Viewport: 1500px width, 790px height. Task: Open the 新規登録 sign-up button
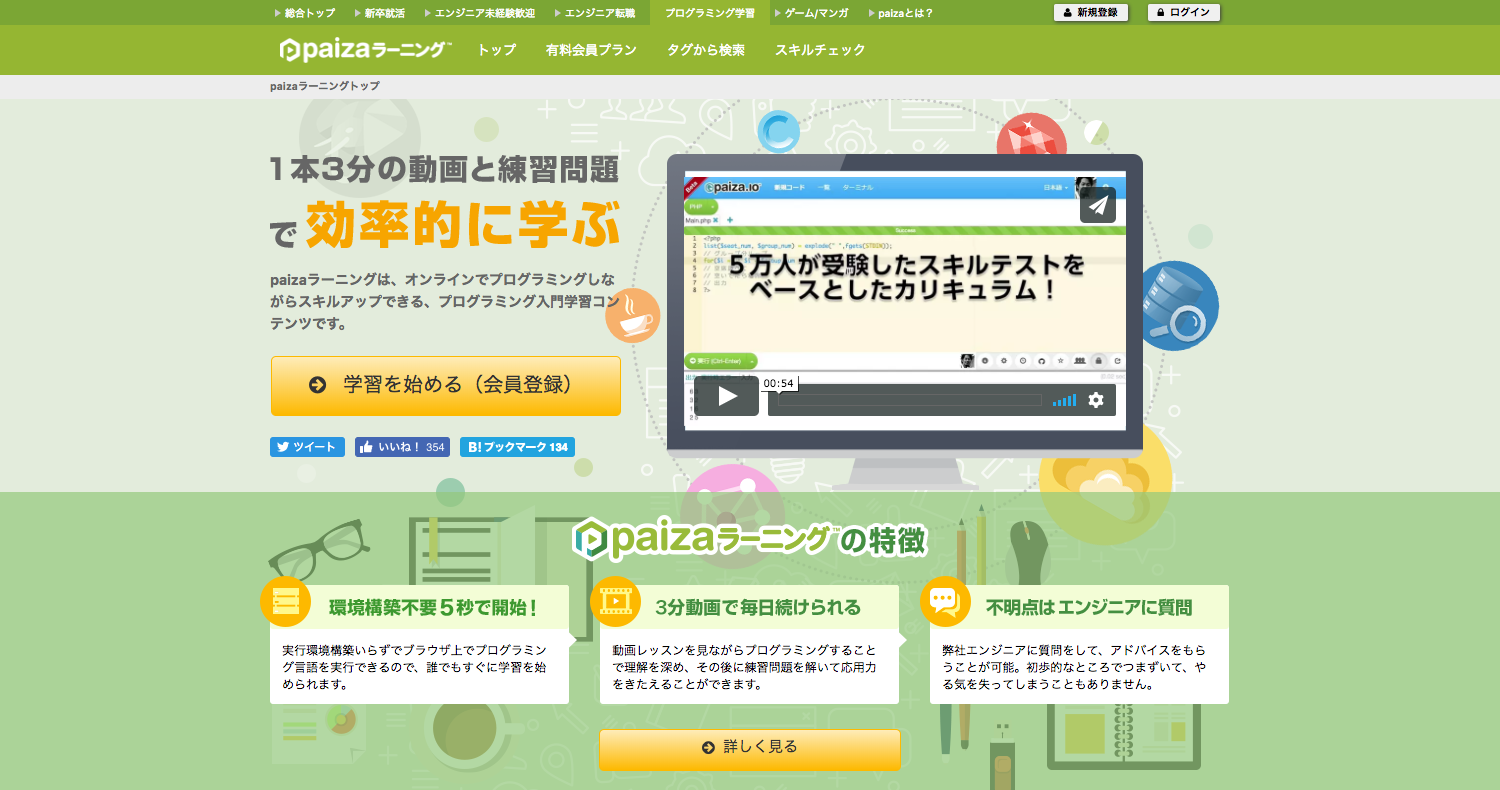click(x=1091, y=13)
